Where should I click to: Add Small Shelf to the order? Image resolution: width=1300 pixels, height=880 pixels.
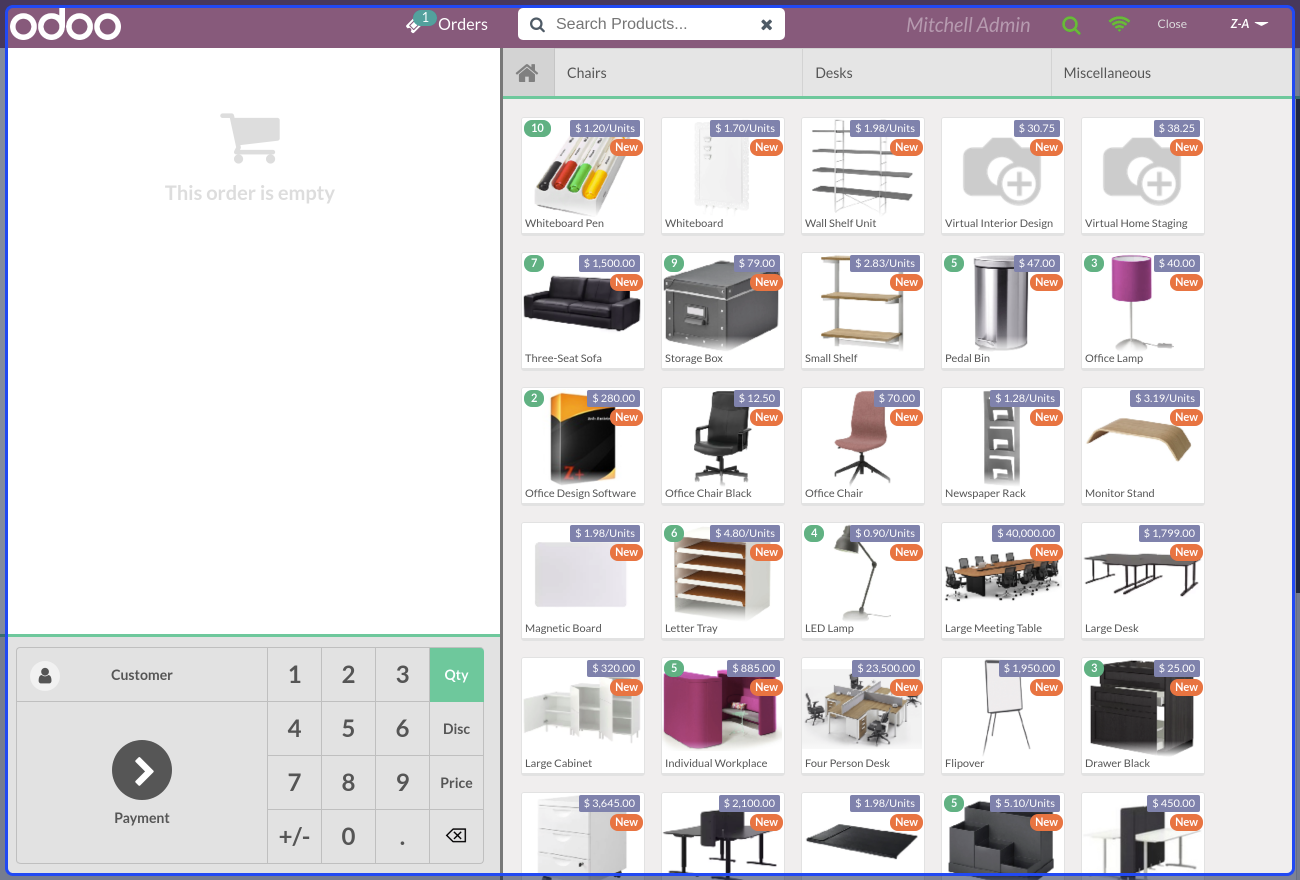point(863,311)
